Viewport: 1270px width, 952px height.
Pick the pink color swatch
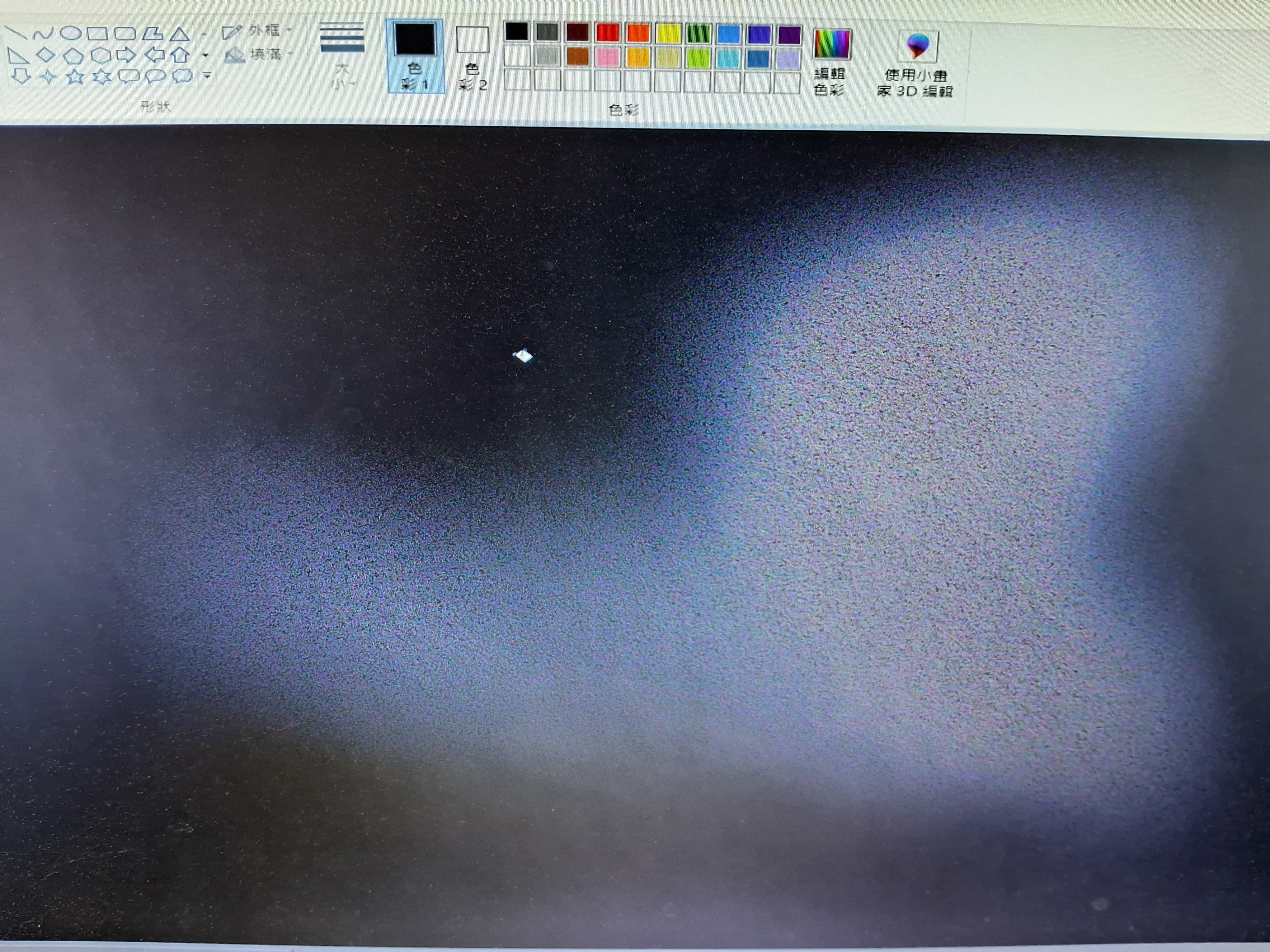[x=608, y=57]
